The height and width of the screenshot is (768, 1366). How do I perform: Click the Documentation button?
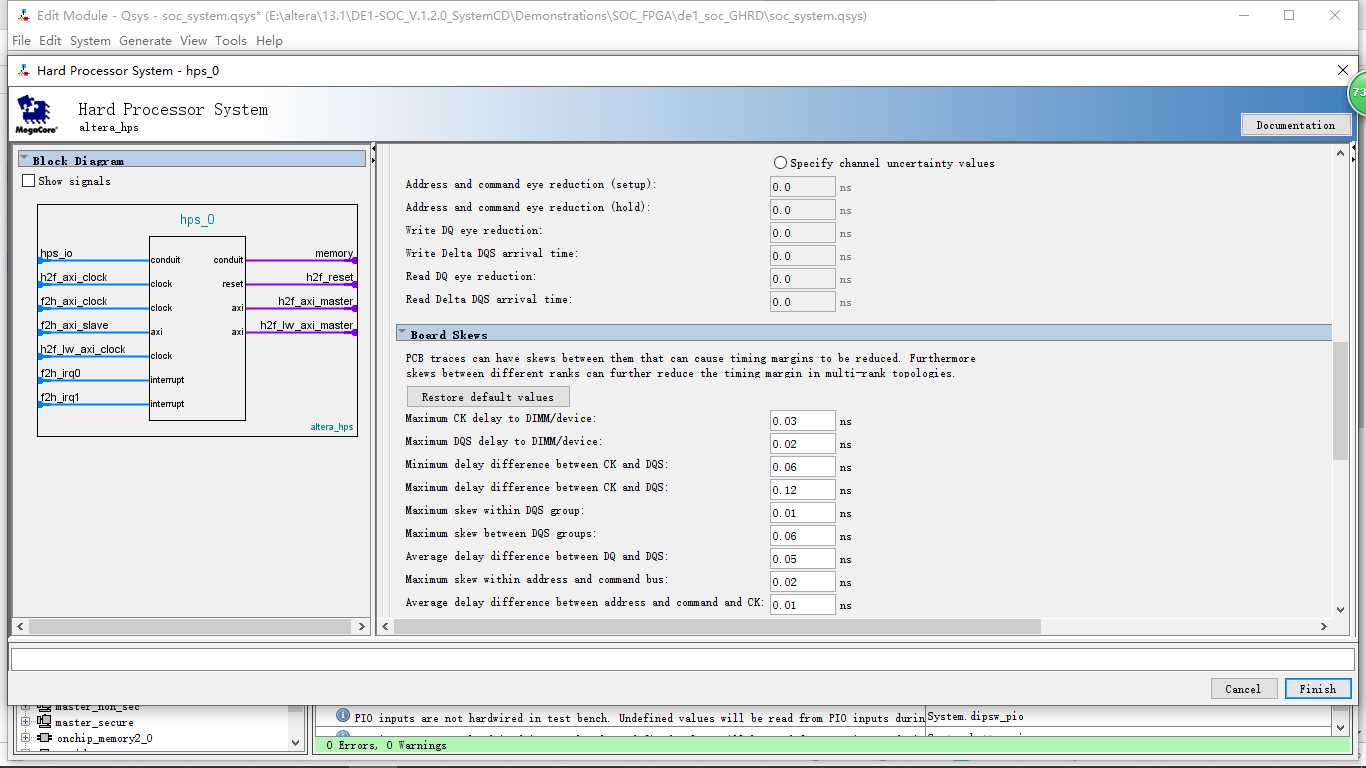(1296, 125)
